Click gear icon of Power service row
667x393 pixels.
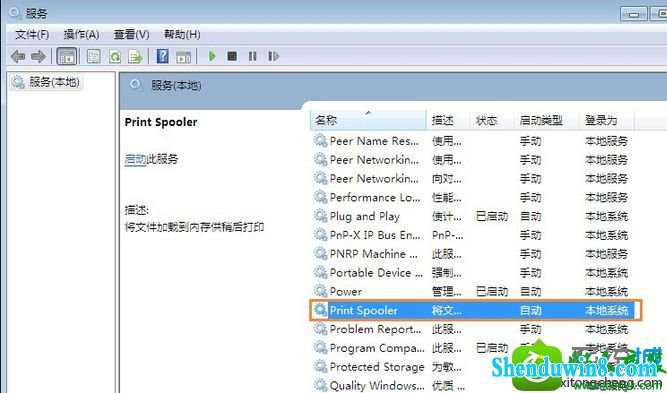point(320,291)
